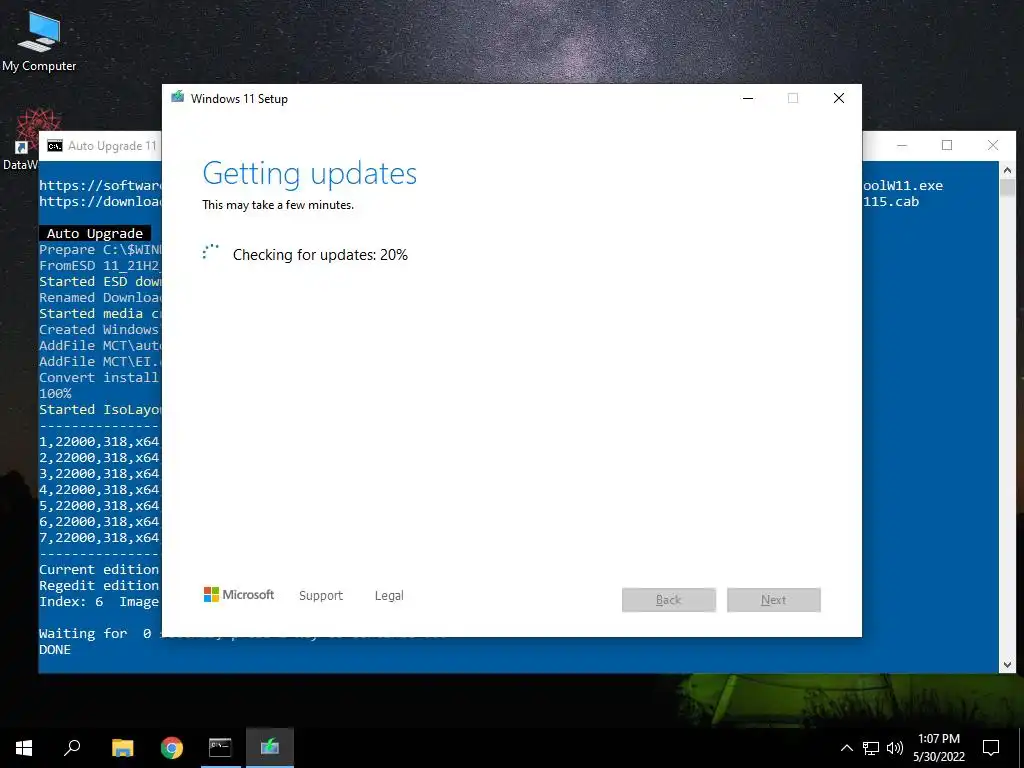Screen dimensions: 1024x768
Task: Open taskbar Search magnifier
Action: point(72,748)
